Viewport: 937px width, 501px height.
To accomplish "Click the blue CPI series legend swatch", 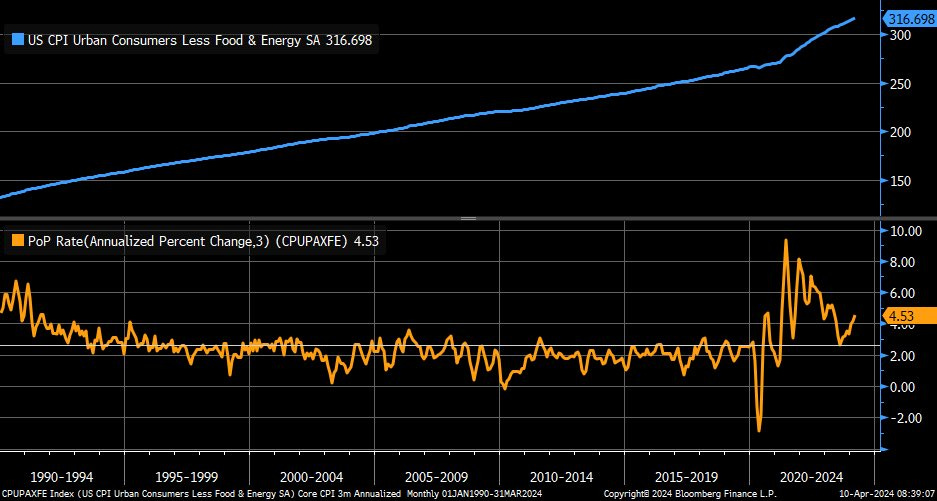I will click(17, 40).
